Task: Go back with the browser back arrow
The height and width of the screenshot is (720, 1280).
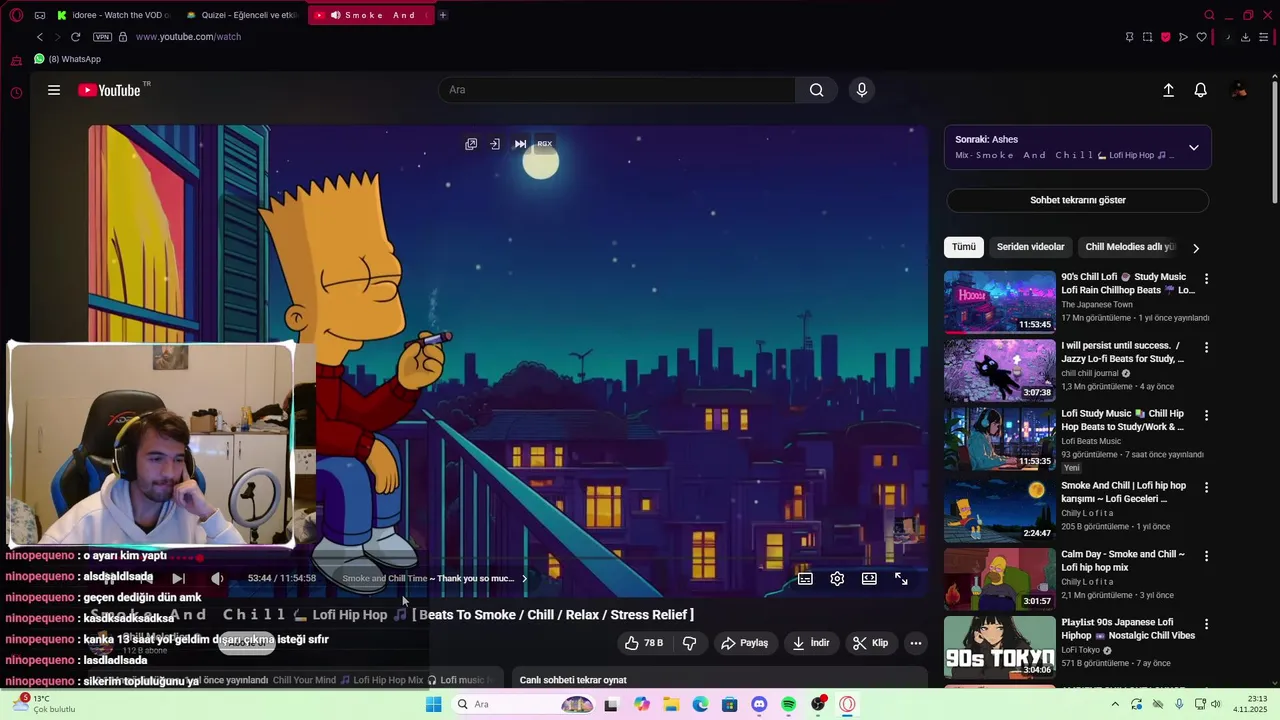Action: 40,37
